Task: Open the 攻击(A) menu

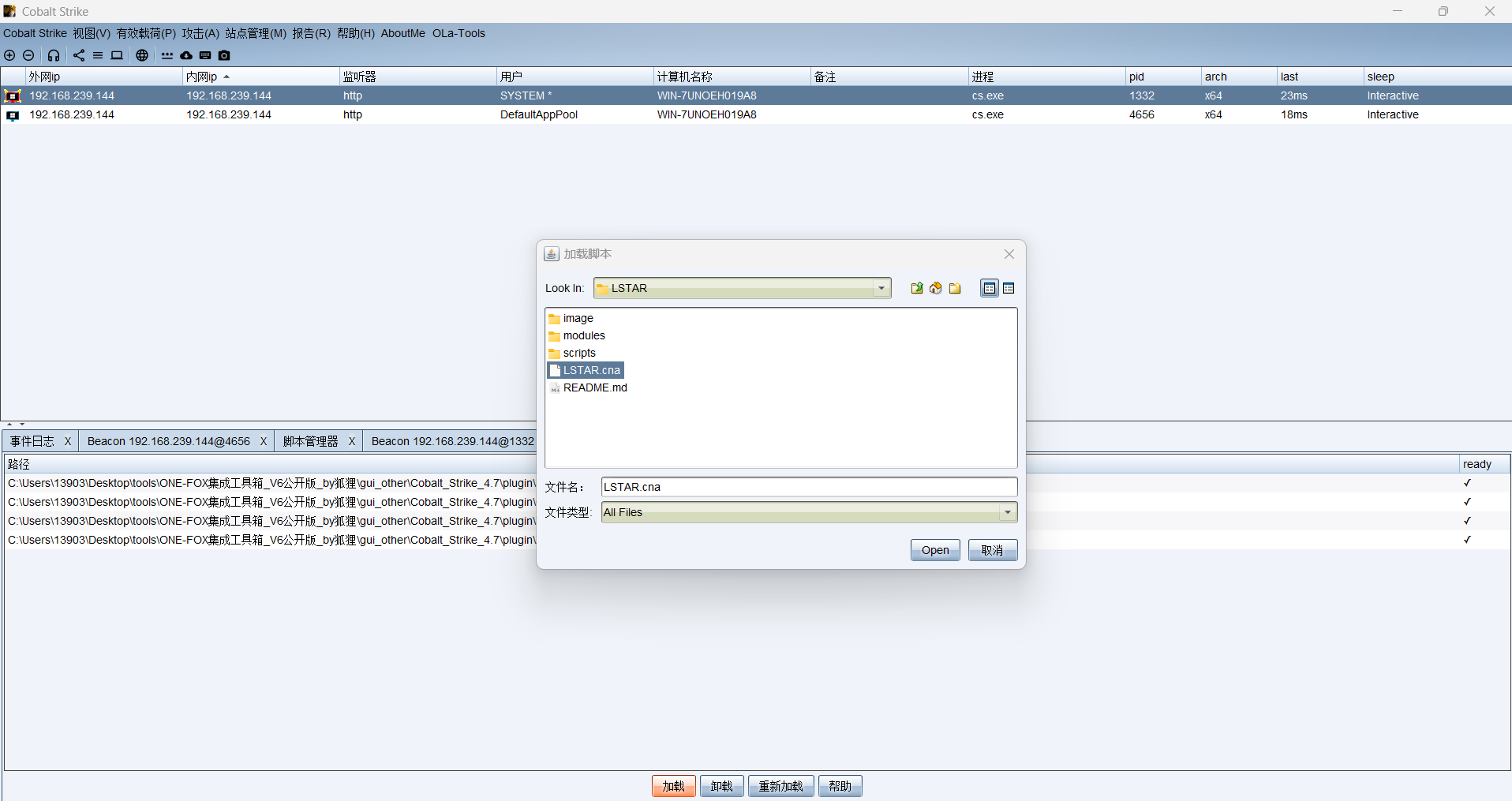Action: click(x=200, y=33)
